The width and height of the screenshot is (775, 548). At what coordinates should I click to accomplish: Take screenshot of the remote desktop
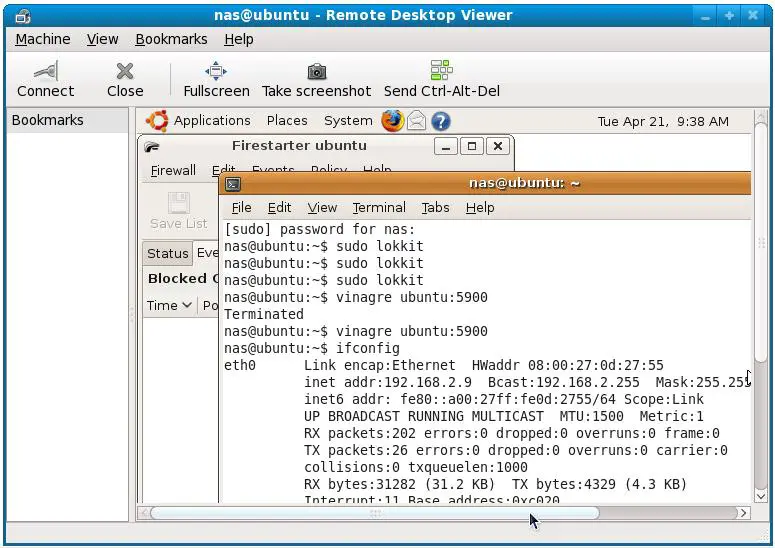pos(316,79)
